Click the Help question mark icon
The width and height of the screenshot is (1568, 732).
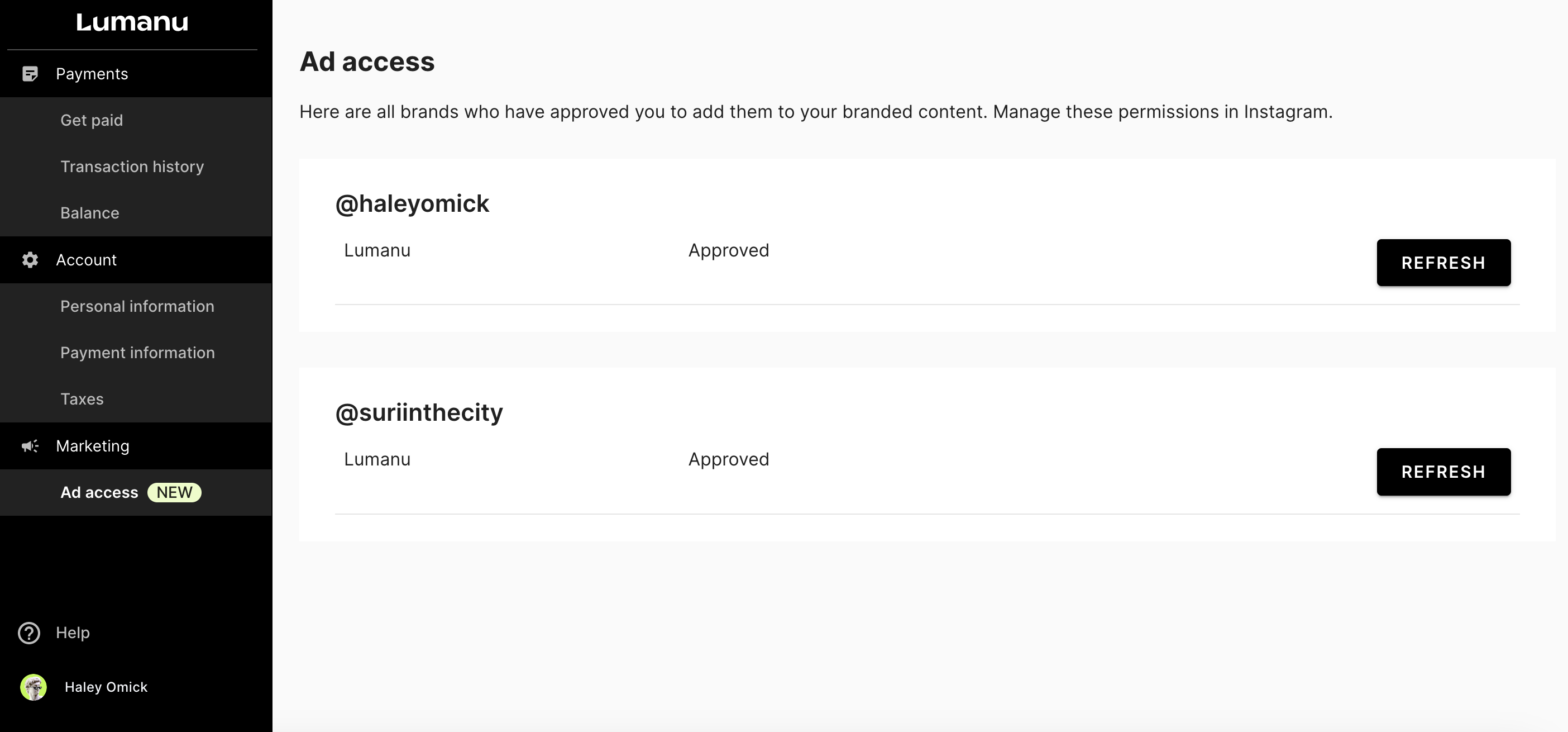point(29,633)
